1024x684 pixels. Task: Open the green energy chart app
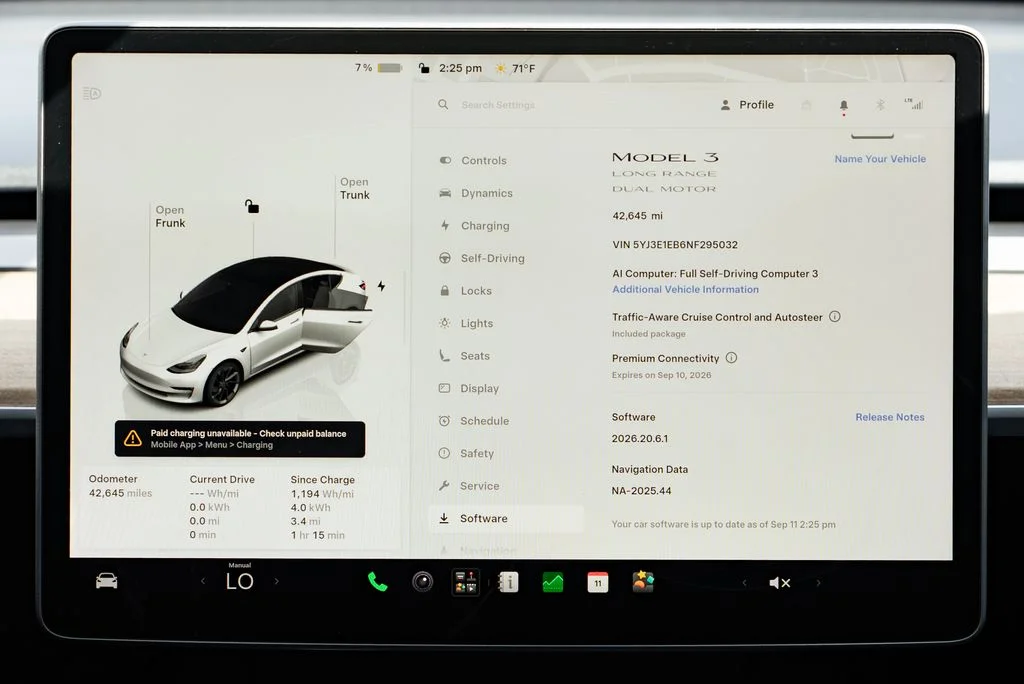(x=553, y=582)
